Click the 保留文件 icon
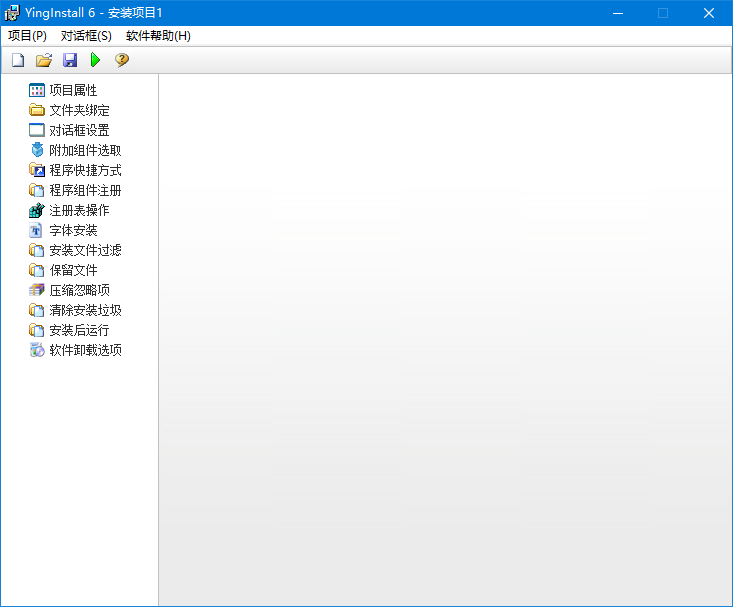733x607 pixels. (36, 270)
